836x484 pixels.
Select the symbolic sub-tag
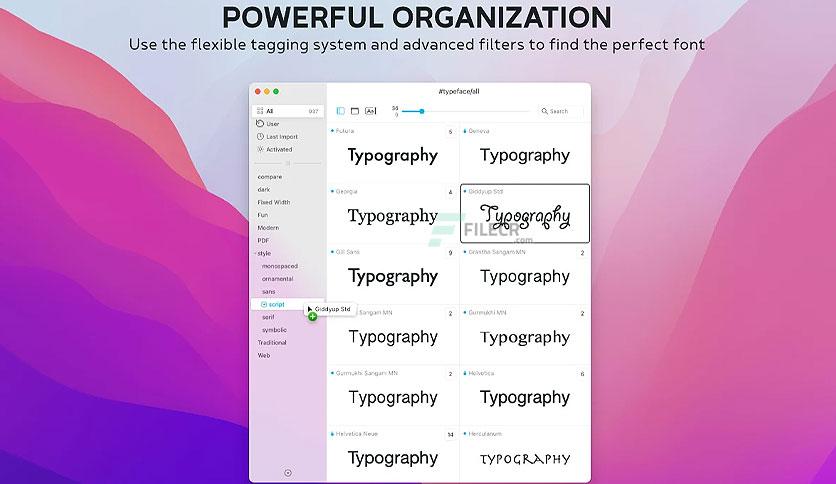(275, 330)
